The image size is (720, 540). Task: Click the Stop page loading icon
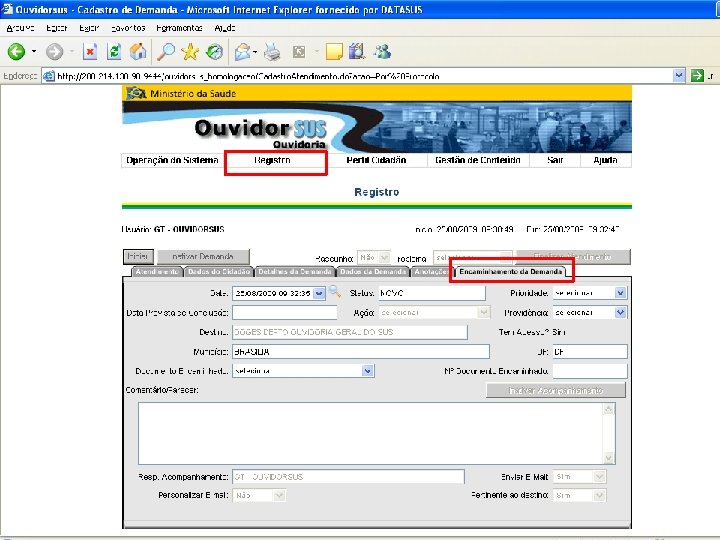coord(90,51)
